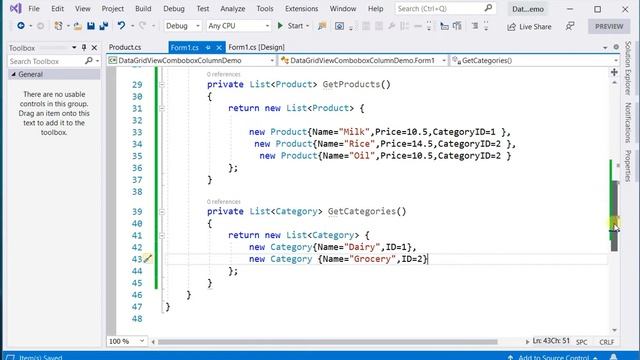Viewport: 640px width, 360px height.
Task: Close the Toolbox panel
Action: point(94,48)
